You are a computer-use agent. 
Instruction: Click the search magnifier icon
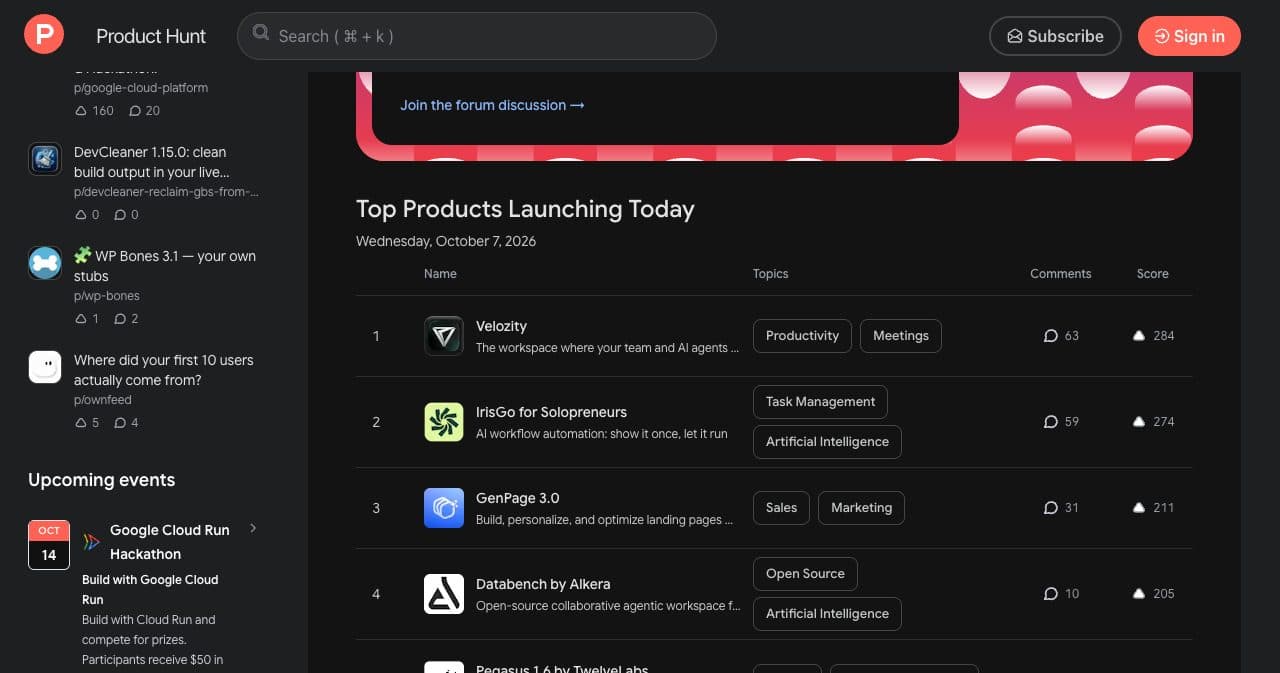click(261, 33)
